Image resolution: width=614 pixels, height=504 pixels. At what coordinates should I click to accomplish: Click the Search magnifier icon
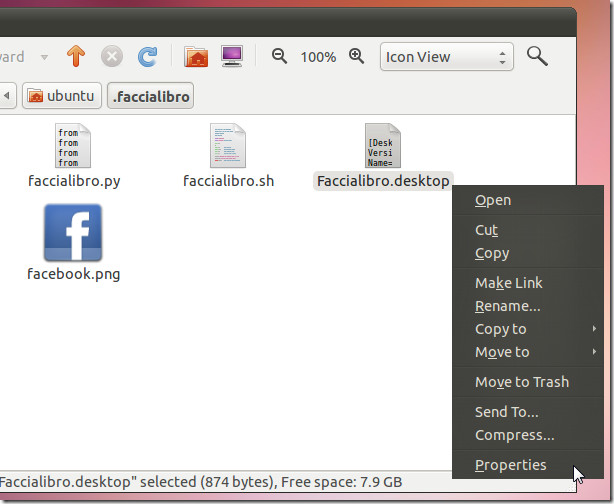coord(537,56)
